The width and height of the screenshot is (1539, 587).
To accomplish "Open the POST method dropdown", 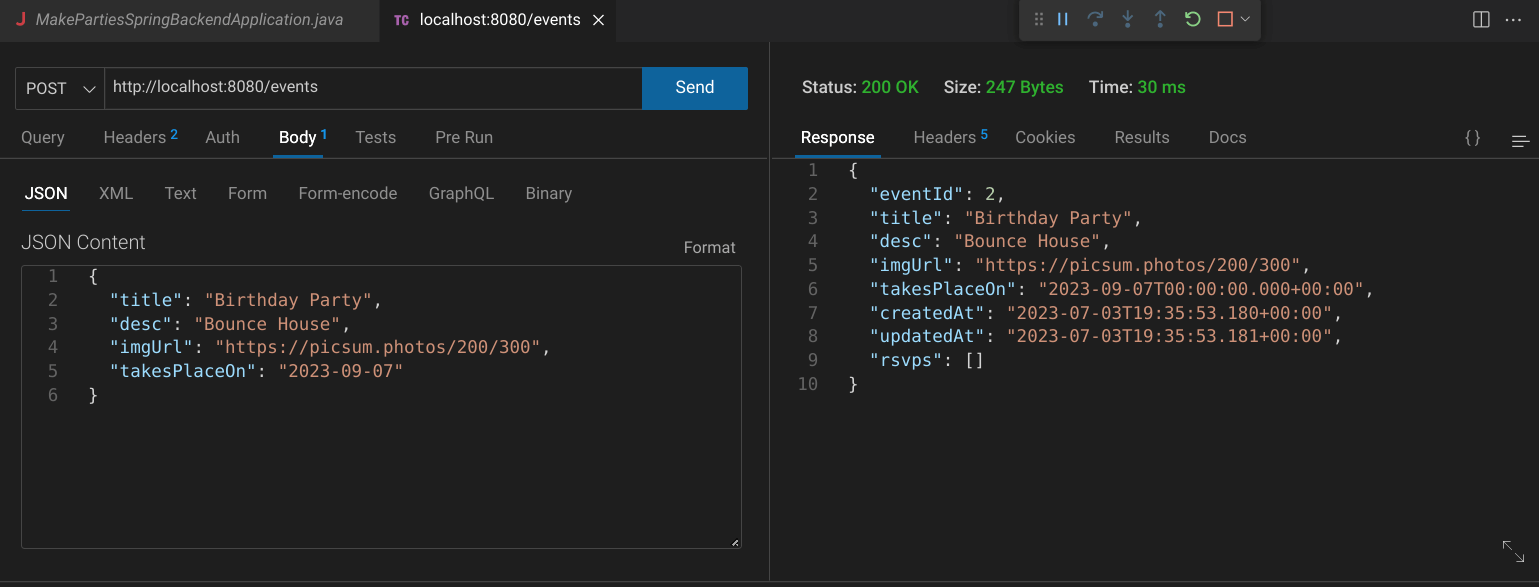I will point(60,88).
